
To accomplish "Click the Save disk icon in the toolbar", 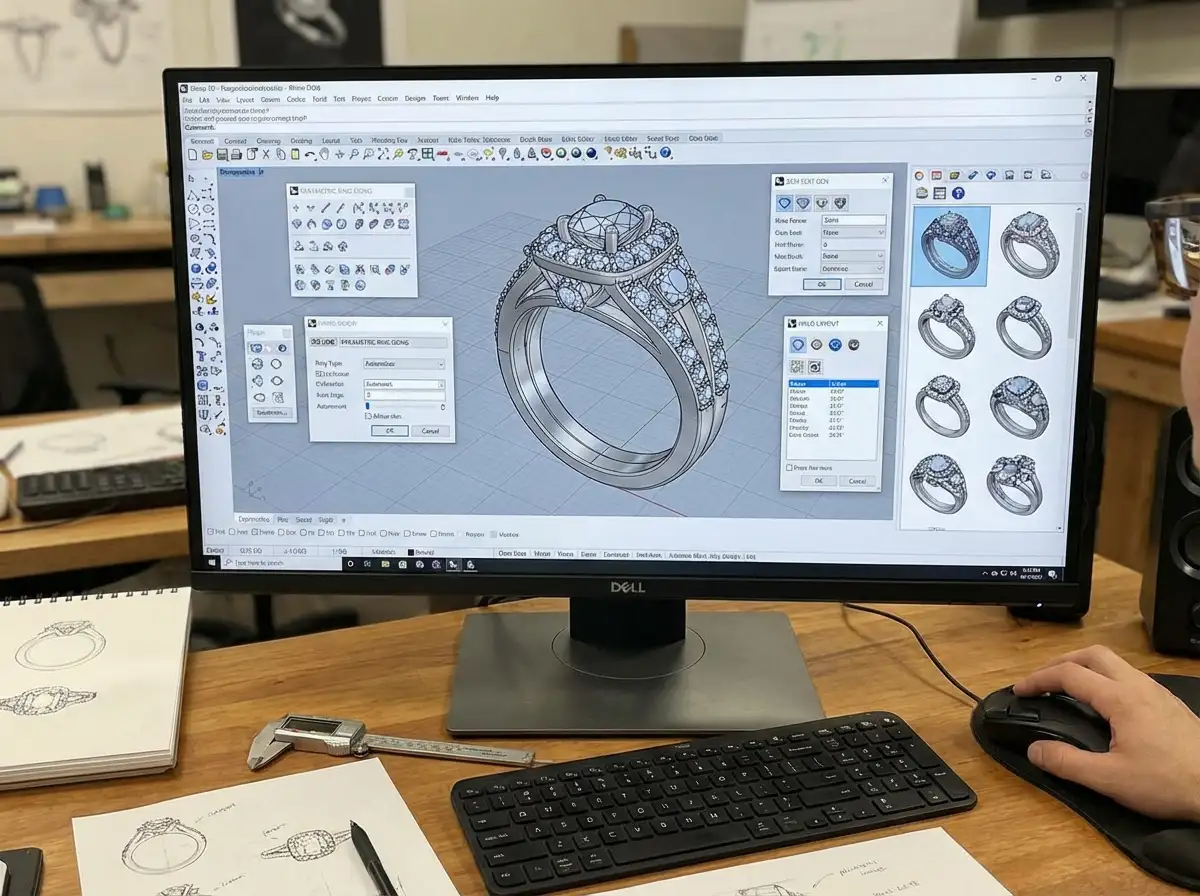I will coord(222,155).
